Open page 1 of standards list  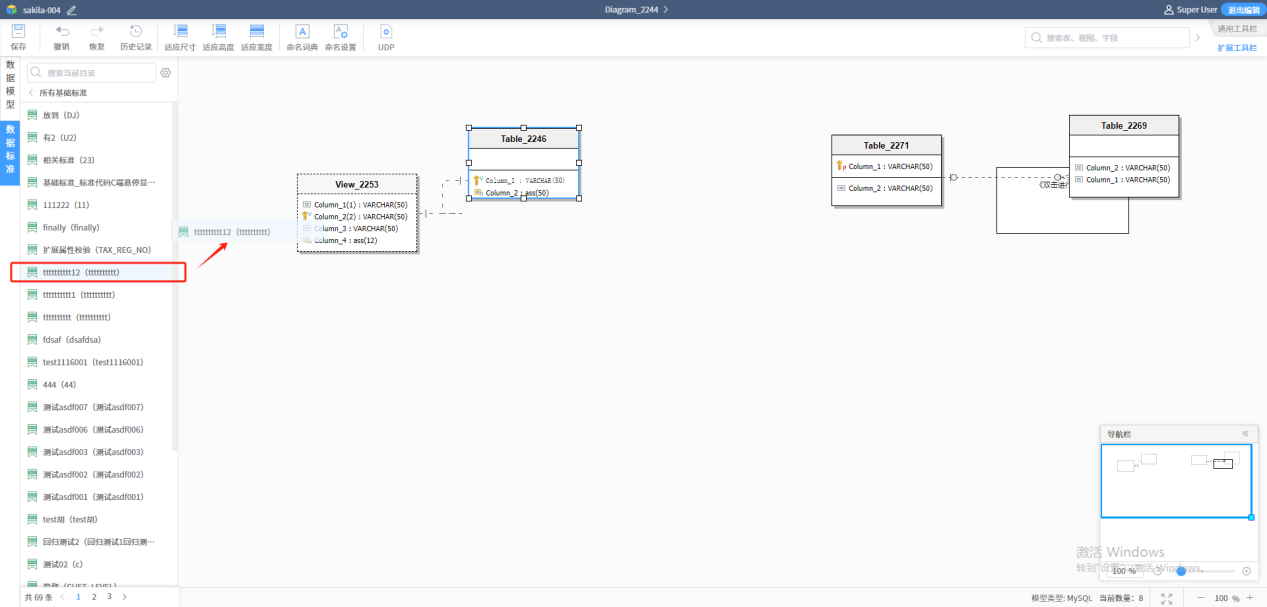pyautogui.click(x=78, y=597)
